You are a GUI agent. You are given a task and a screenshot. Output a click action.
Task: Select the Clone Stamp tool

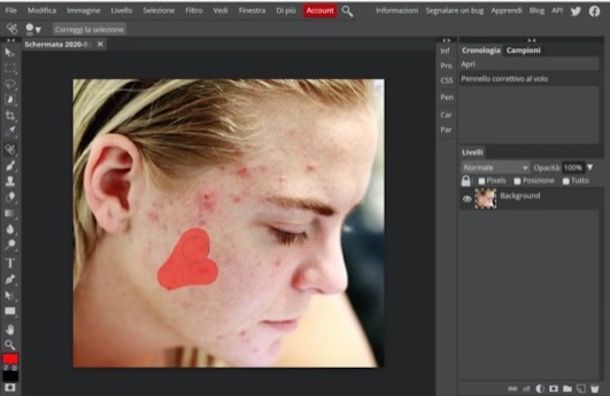[10, 181]
